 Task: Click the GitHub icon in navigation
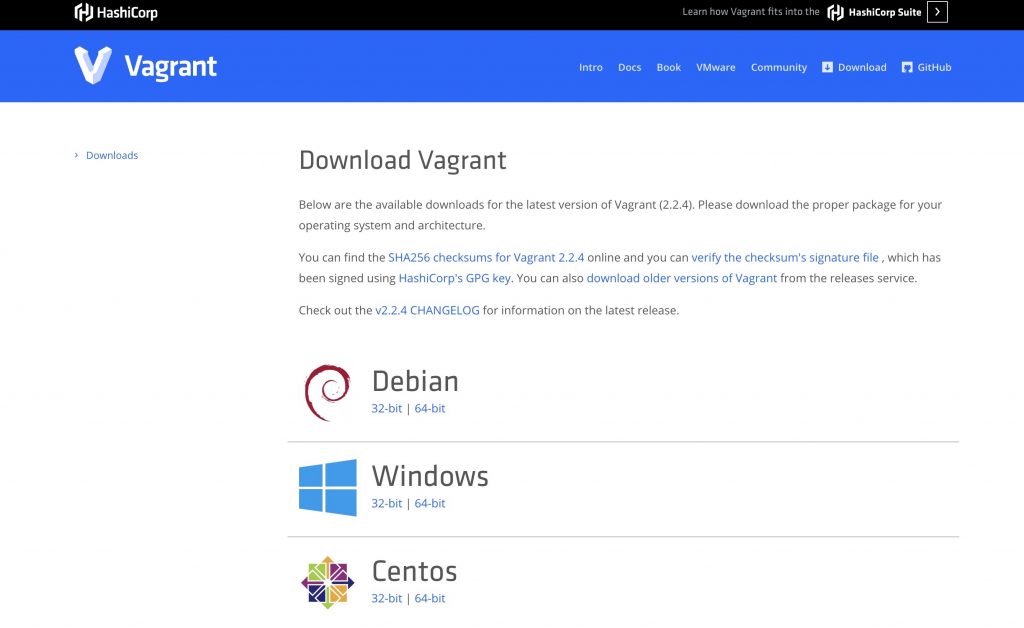pyautogui.click(x=907, y=67)
